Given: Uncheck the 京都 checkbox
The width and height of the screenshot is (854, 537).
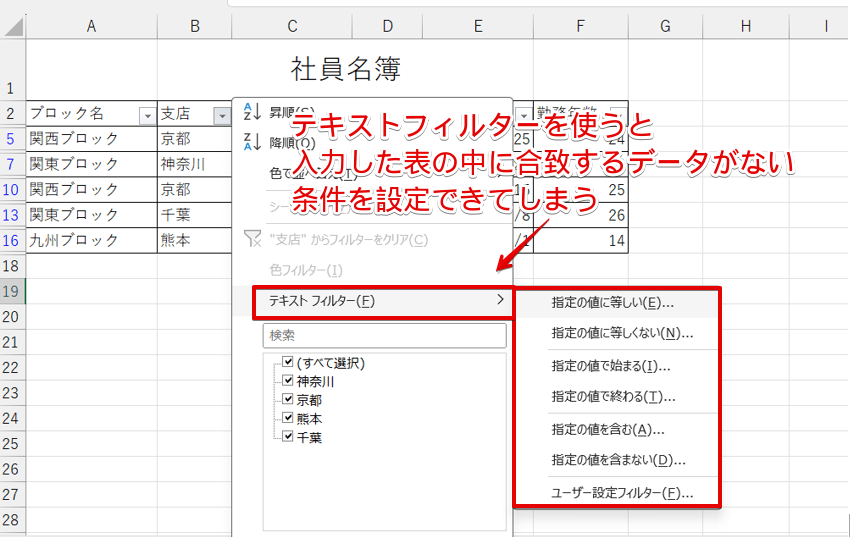Looking at the screenshot, I should point(288,399).
